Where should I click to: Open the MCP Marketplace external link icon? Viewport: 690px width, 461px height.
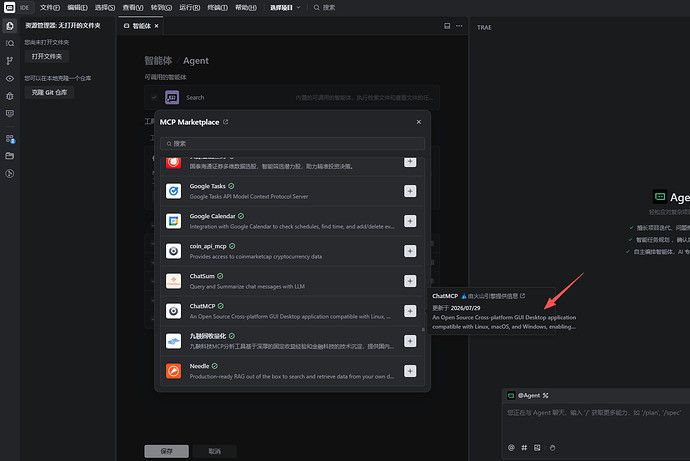coord(225,122)
